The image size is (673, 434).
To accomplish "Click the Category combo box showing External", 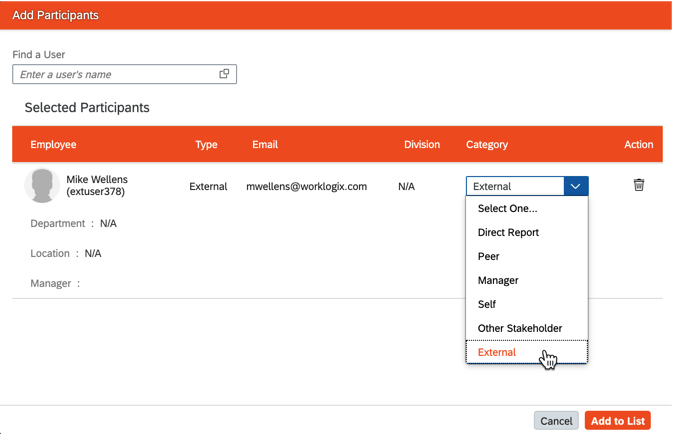I will pyautogui.click(x=515, y=186).
